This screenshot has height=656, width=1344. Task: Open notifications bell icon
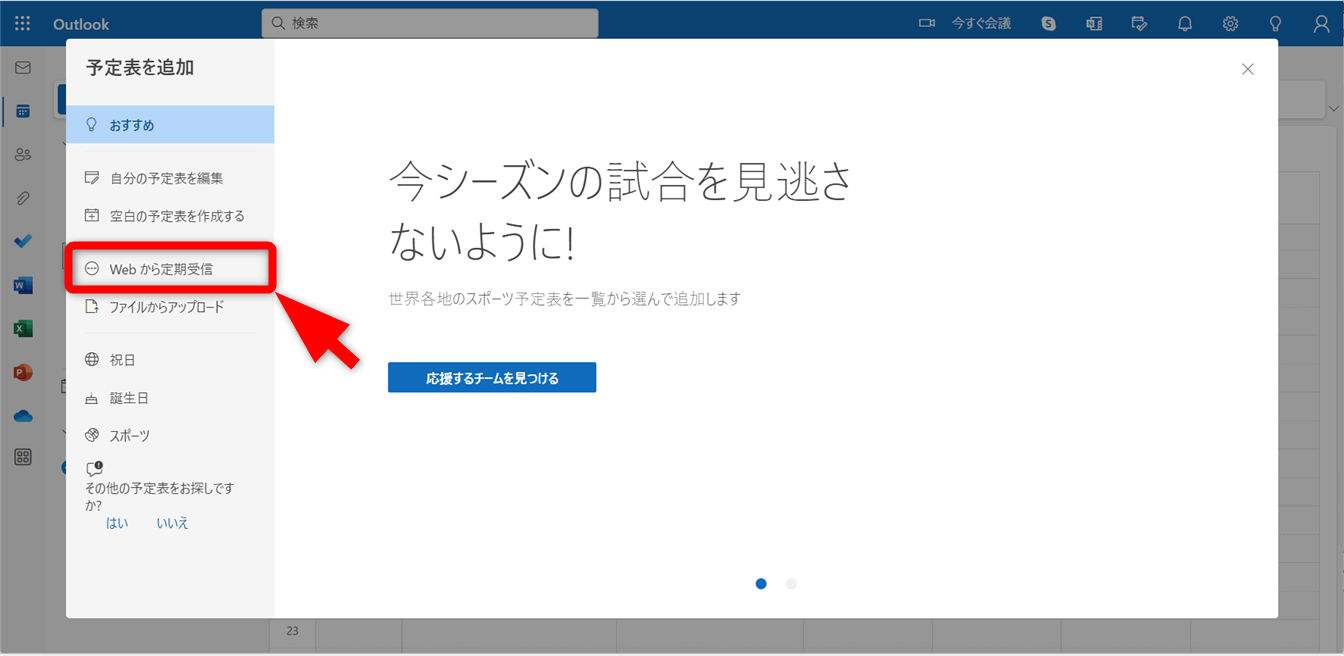(x=1185, y=23)
